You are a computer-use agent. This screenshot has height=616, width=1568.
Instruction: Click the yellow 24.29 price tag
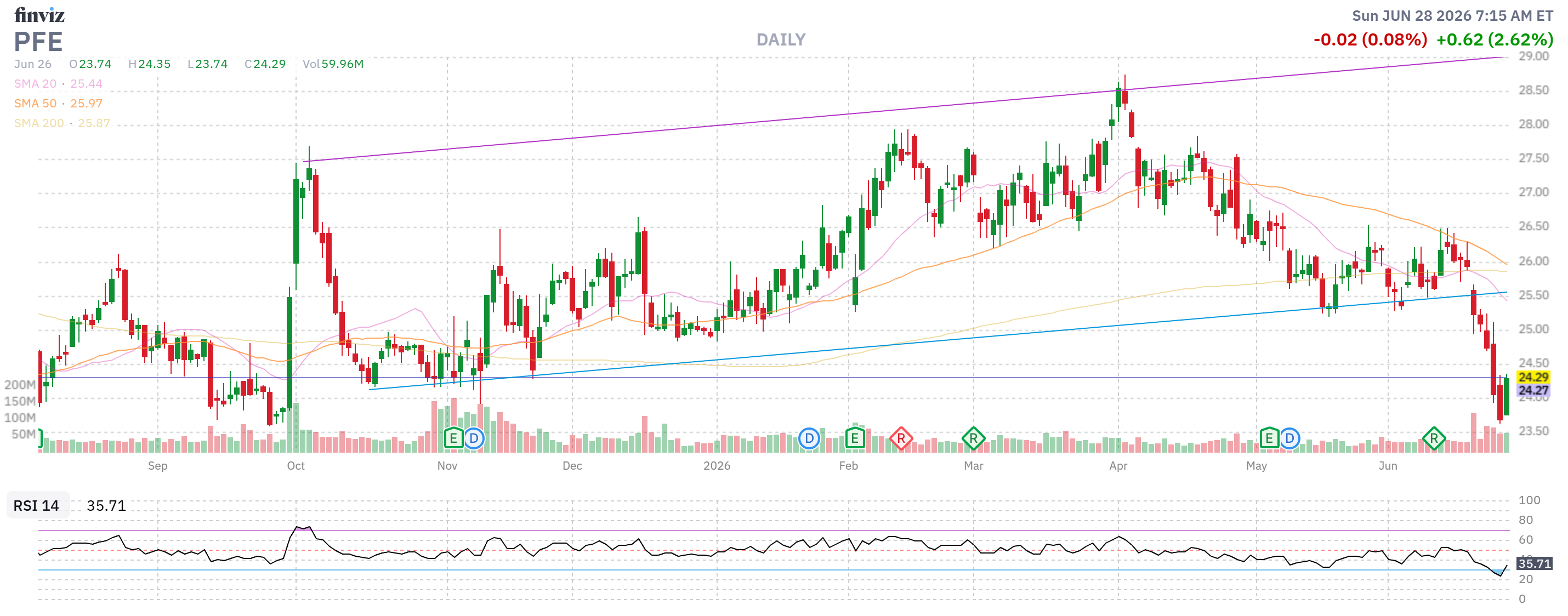coord(1533,377)
